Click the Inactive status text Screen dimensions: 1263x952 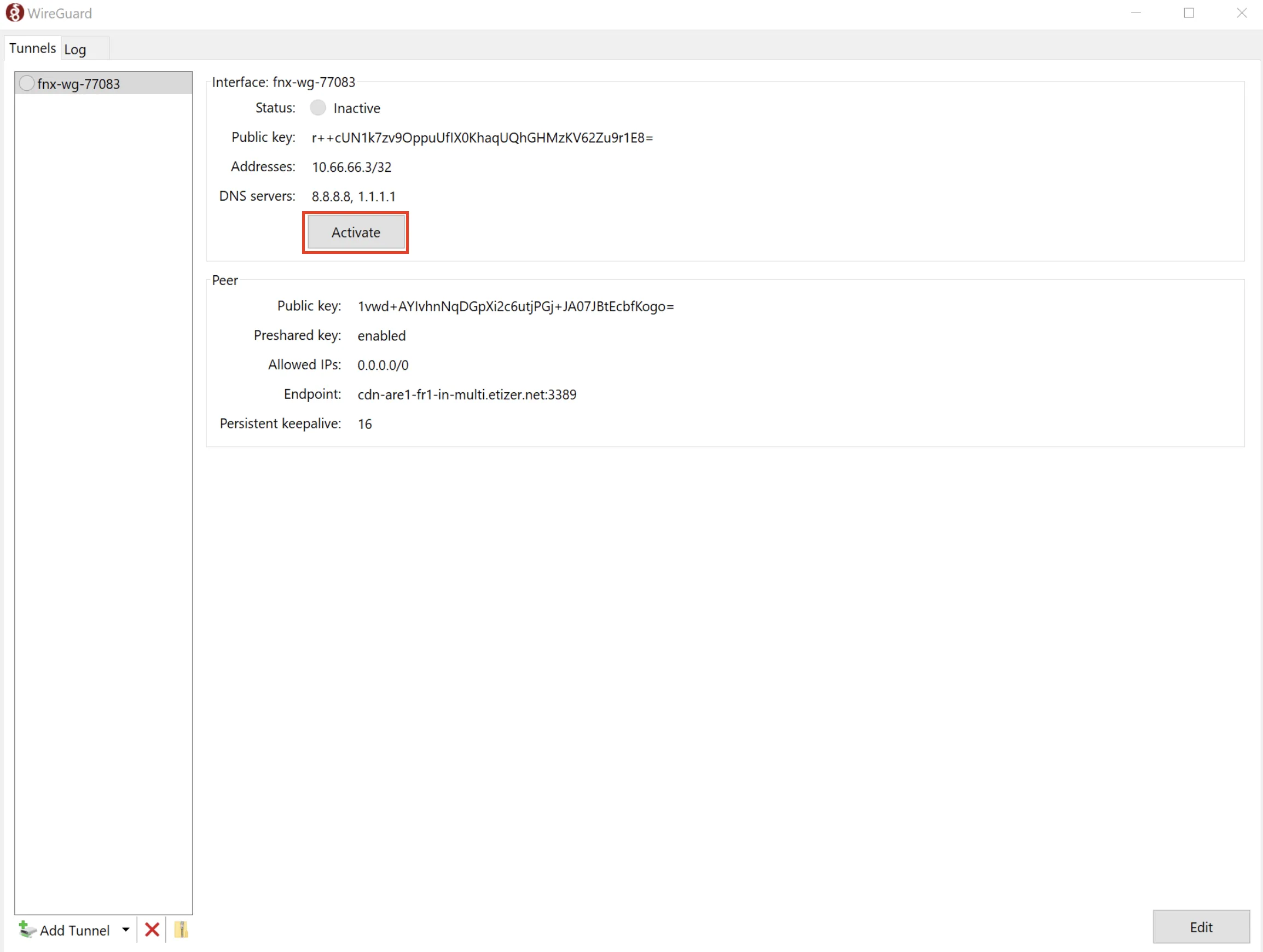point(357,108)
